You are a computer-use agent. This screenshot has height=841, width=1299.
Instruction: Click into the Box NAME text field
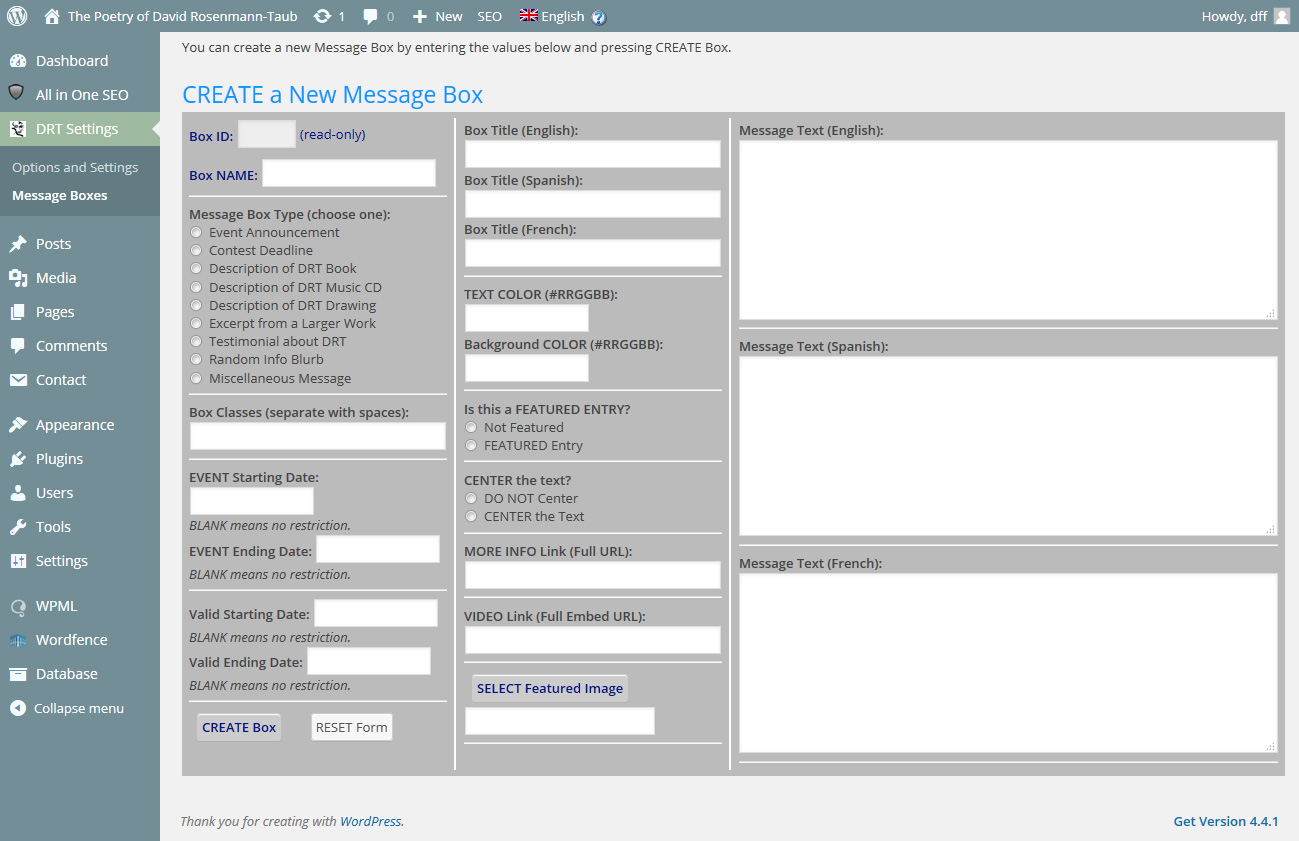click(x=348, y=173)
